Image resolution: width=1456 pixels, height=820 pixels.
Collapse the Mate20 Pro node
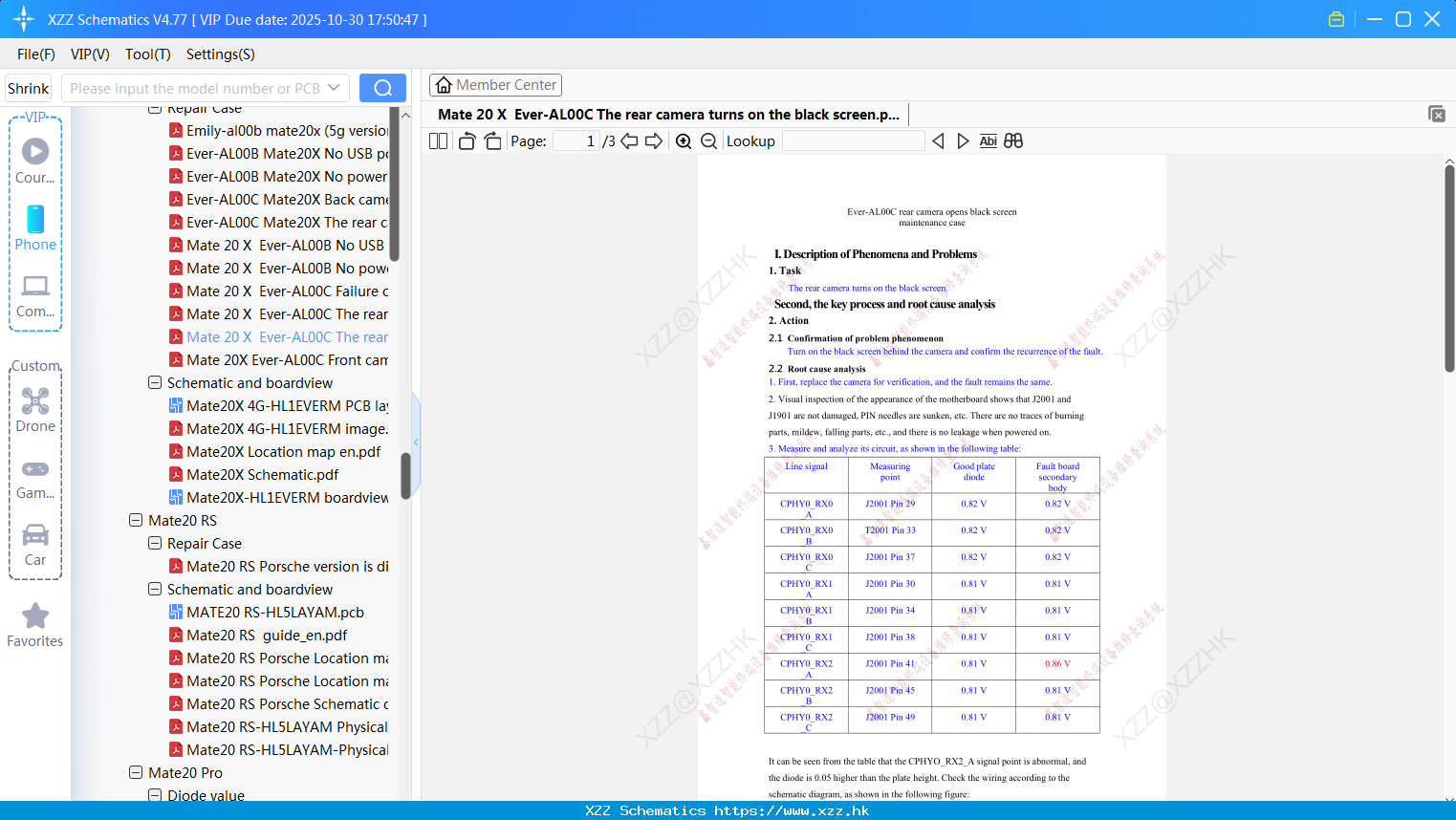click(136, 772)
